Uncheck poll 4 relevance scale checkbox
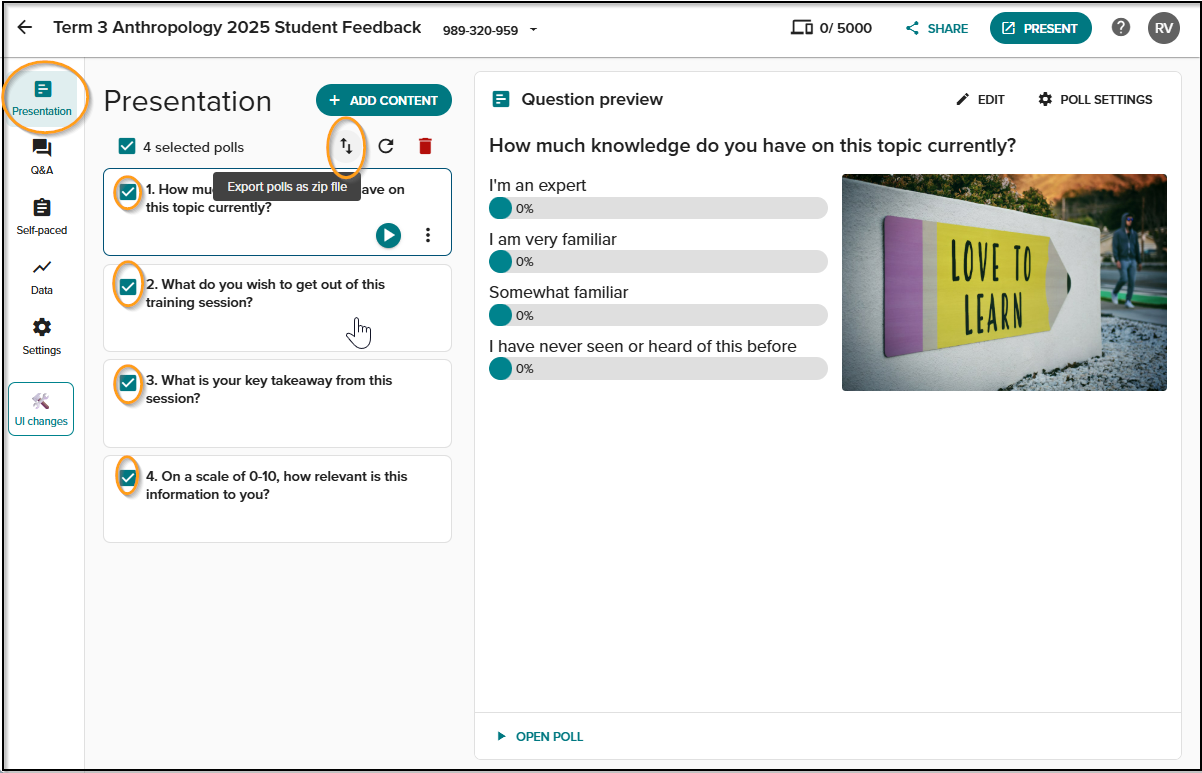The height and width of the screenshot is (773, 1202). (128, 478)
